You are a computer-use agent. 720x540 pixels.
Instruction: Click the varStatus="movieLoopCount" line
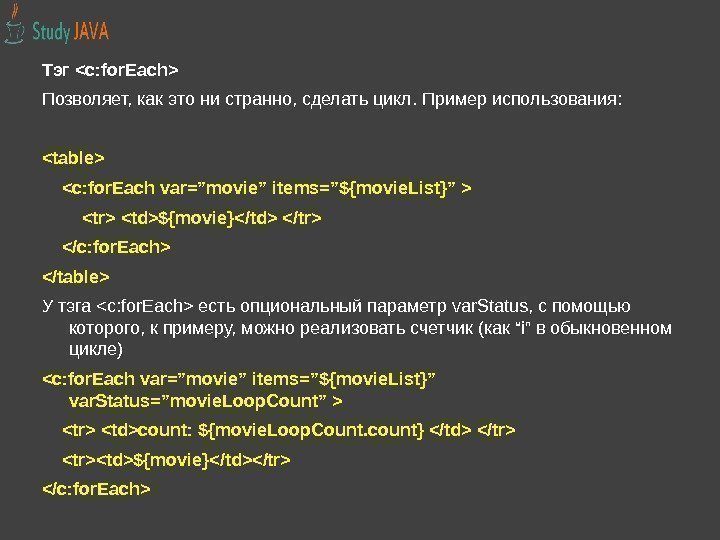205,401
